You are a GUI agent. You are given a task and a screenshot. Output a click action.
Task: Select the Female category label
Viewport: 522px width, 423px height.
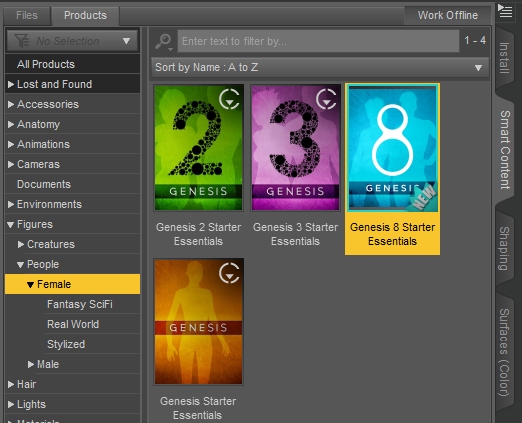[54, 284]
